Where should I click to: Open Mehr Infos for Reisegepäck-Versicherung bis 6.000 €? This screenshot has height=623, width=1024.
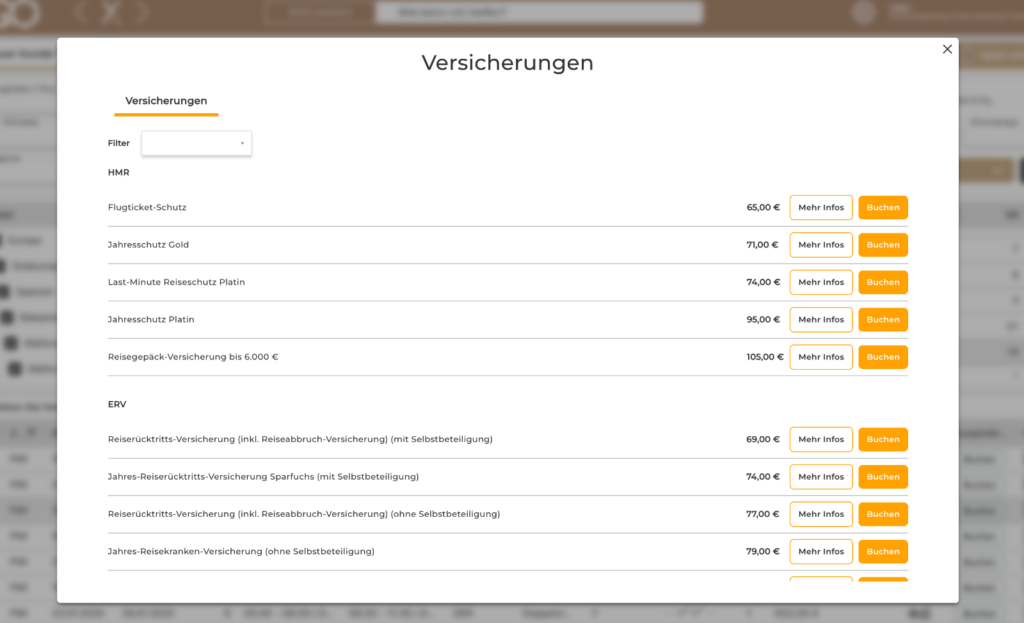821,357
